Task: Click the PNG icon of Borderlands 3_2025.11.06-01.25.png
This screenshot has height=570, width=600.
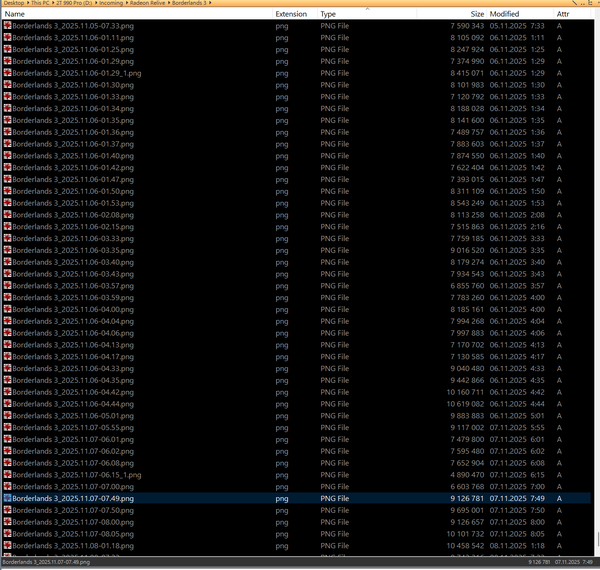Action: tap(7, 49)
